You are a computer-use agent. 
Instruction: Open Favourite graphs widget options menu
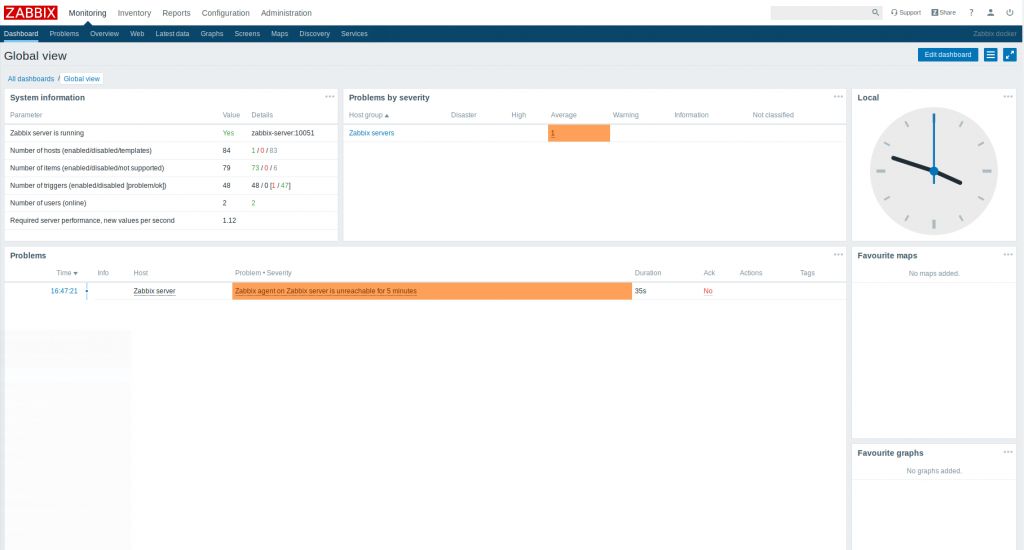point(1008,452)
